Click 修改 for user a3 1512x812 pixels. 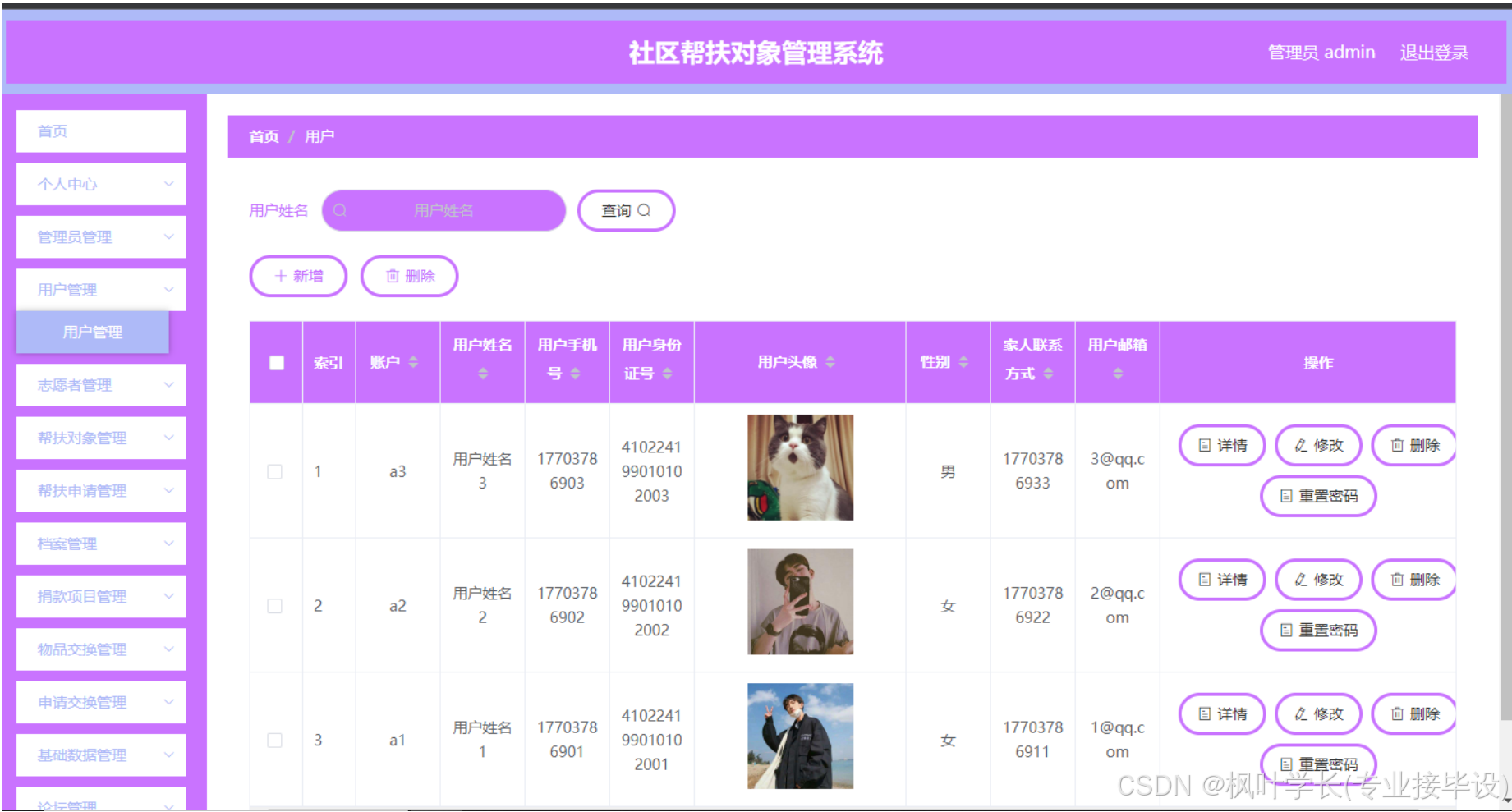click(1318, 445)
